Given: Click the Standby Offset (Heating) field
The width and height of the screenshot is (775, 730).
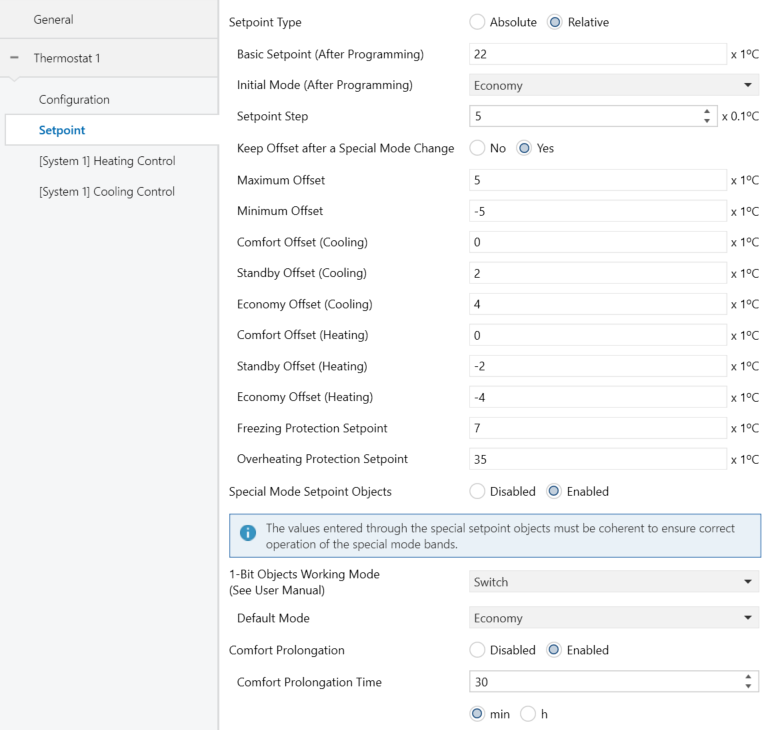Looking at the screenshot, I should coord(598,366).
